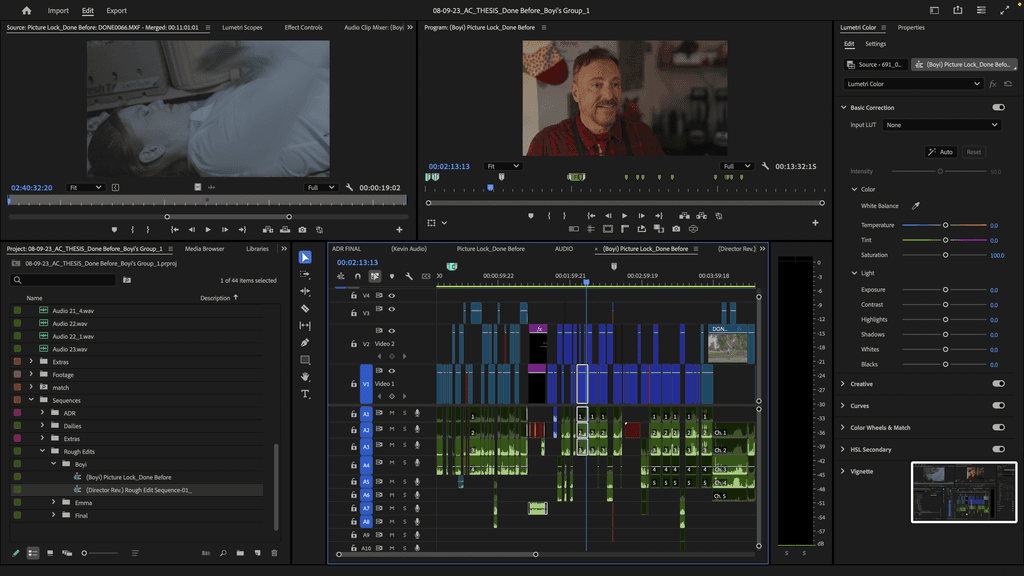This screenshot has width=1024, height=576.
Task: Open Source monitor Fit zoom dropdown
Action: click(x=85, y=187)
